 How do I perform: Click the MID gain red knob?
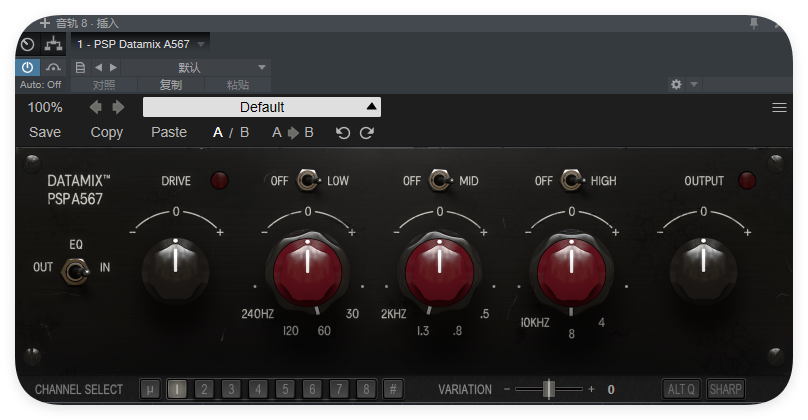coord(440,272)
